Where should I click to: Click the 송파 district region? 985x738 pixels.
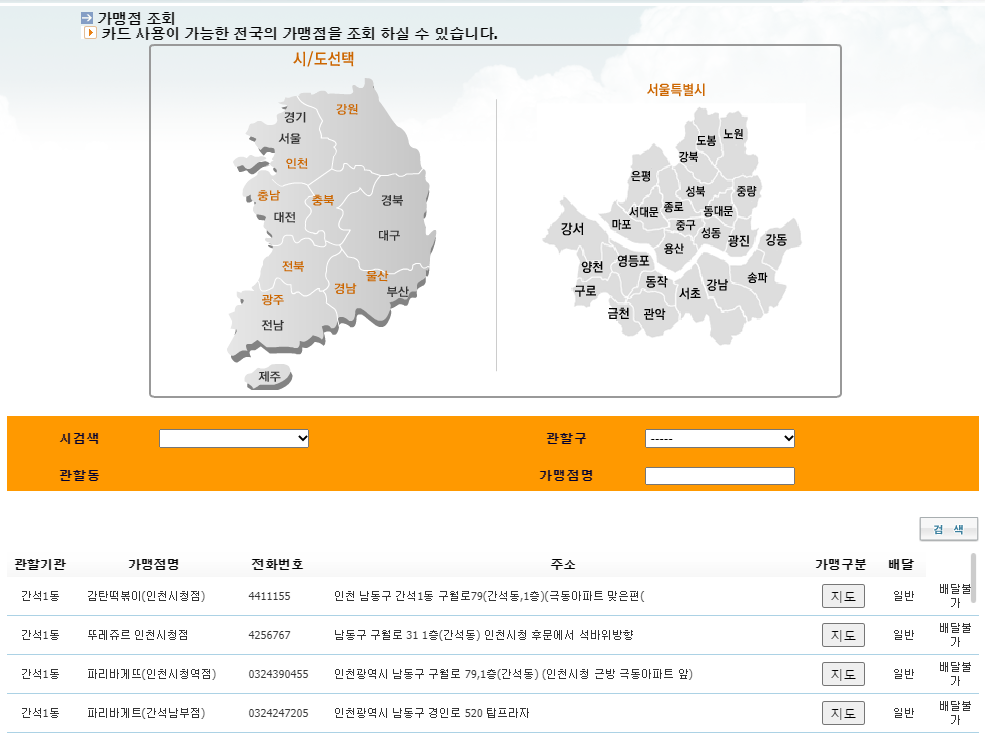pos(758,279)
